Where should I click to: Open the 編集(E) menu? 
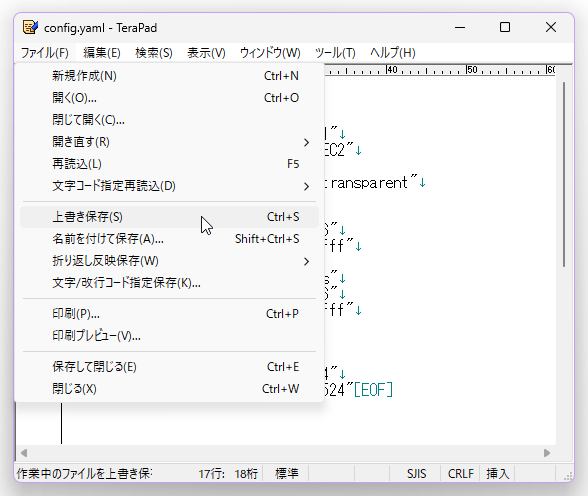102,53
